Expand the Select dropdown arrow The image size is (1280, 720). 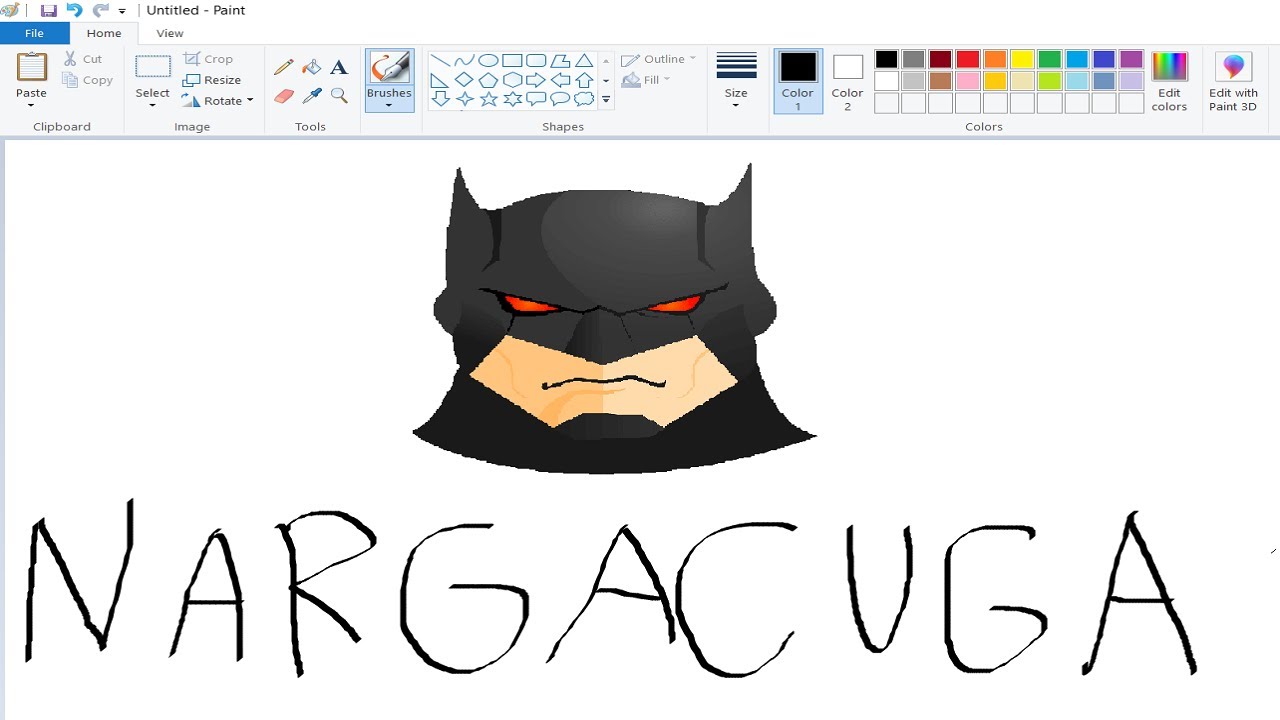tap(152, 106)
